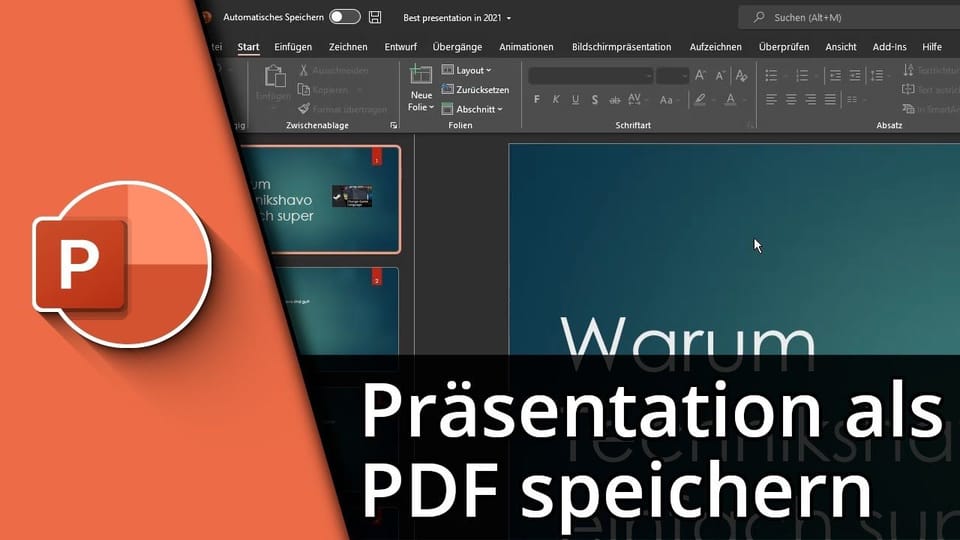Click the font color A swatch

coord(730,100)
